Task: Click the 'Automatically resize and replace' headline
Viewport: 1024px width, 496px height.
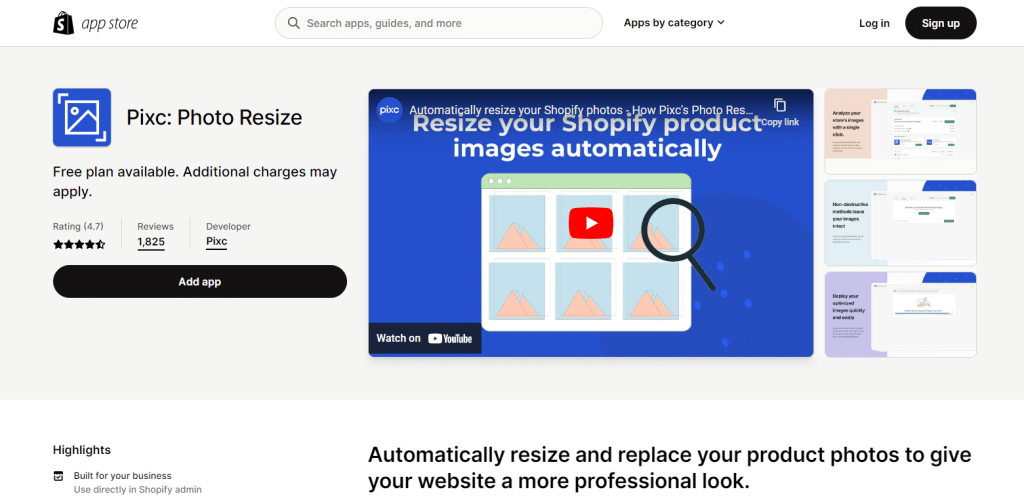Action: 670,468
